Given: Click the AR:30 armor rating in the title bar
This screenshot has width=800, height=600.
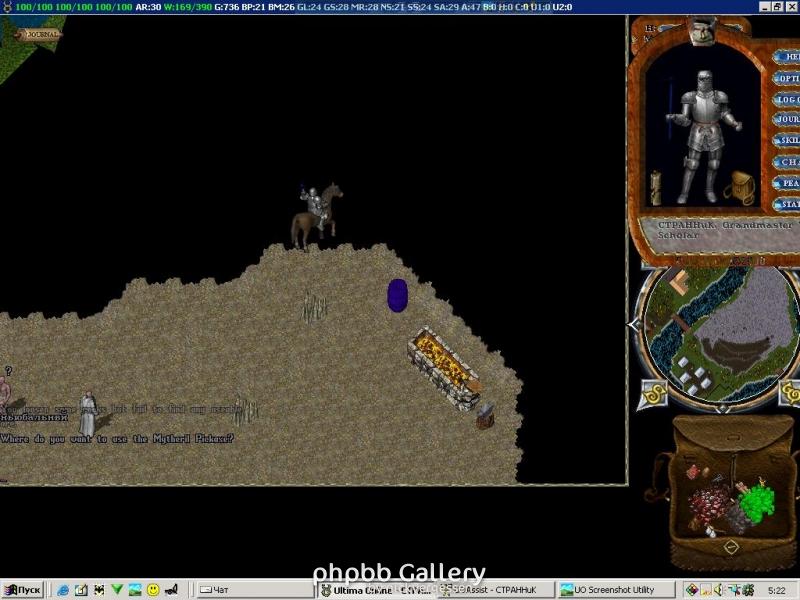Looking at the screenshot, I should (148, 7).
